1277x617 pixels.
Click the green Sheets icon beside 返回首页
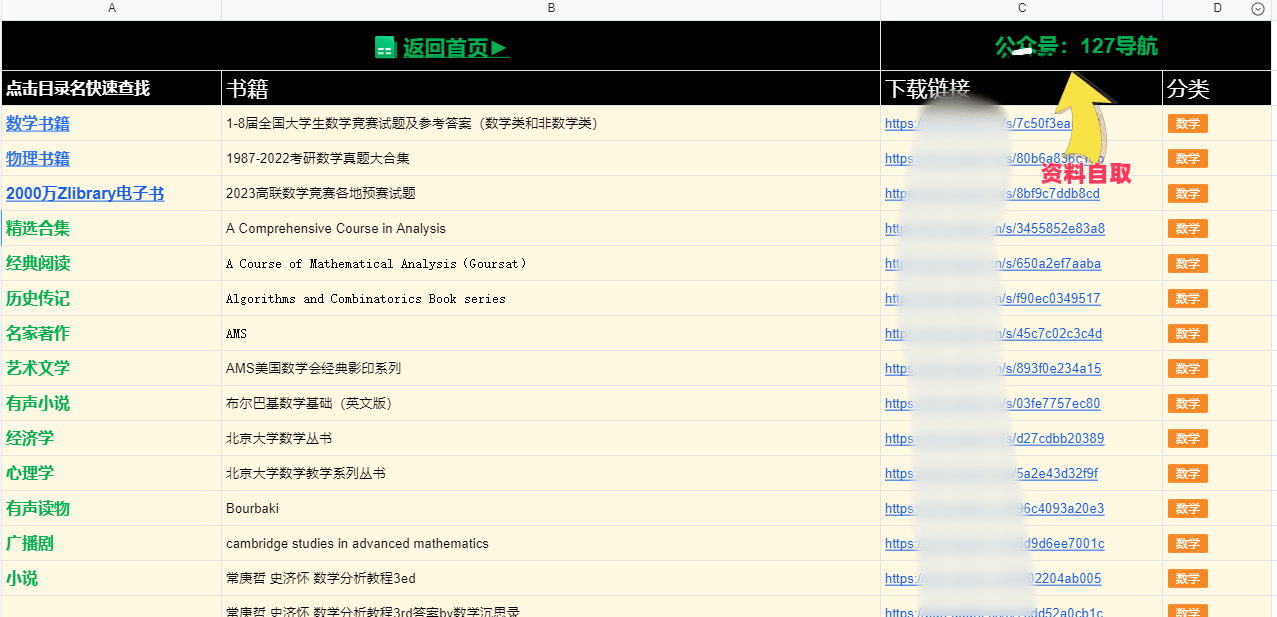(x=386, y=47)
